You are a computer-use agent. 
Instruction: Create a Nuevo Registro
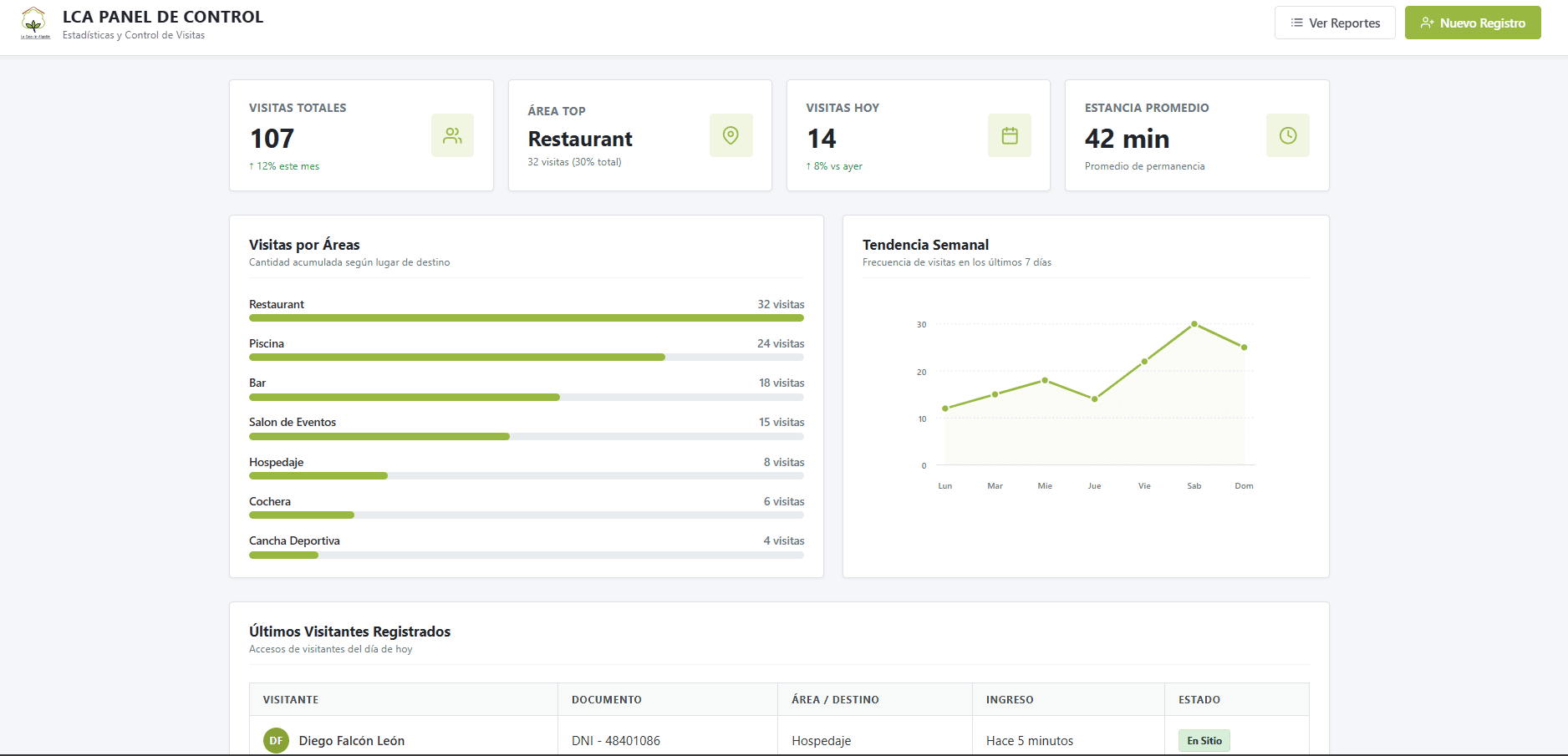tap(1473, 23)
